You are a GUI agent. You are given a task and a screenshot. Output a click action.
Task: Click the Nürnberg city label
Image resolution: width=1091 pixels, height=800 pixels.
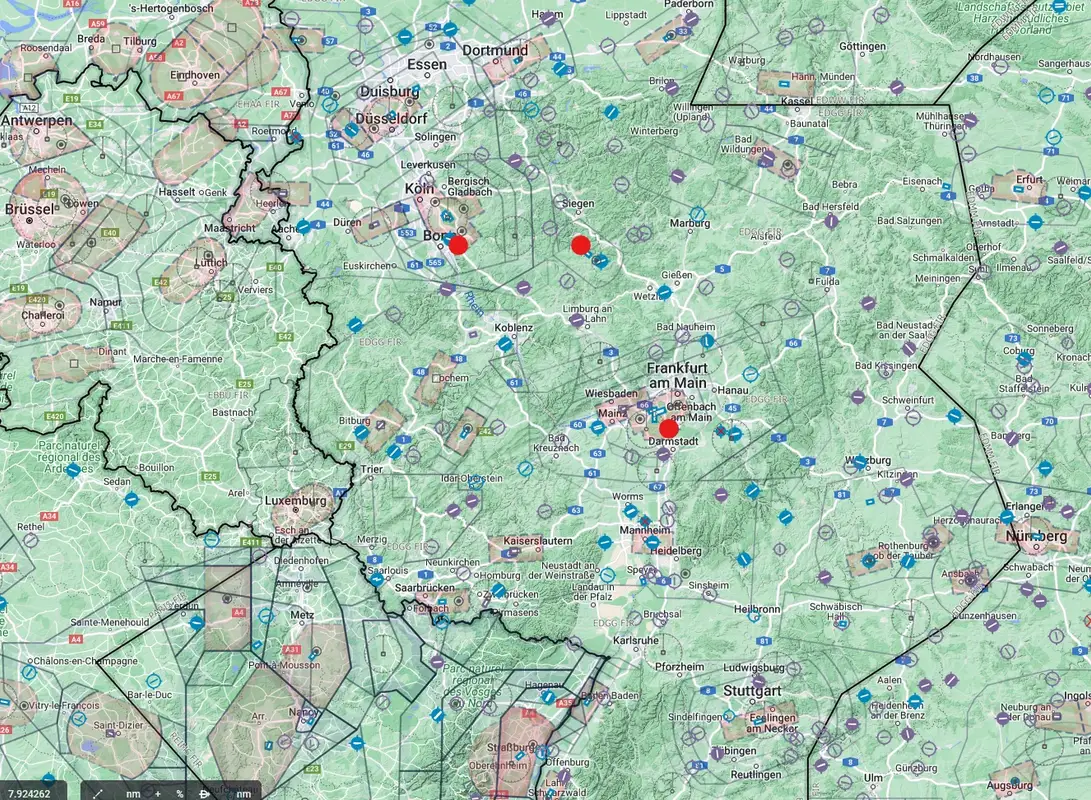pos(1036,536)
